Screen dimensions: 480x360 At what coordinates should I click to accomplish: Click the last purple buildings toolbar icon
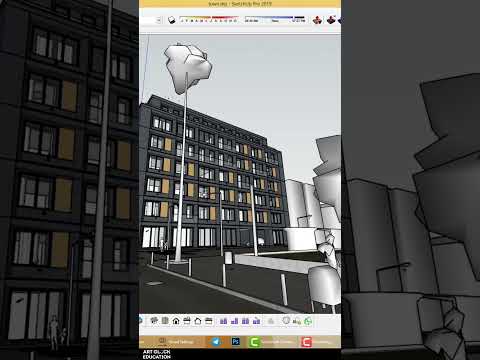click(256, 321)
